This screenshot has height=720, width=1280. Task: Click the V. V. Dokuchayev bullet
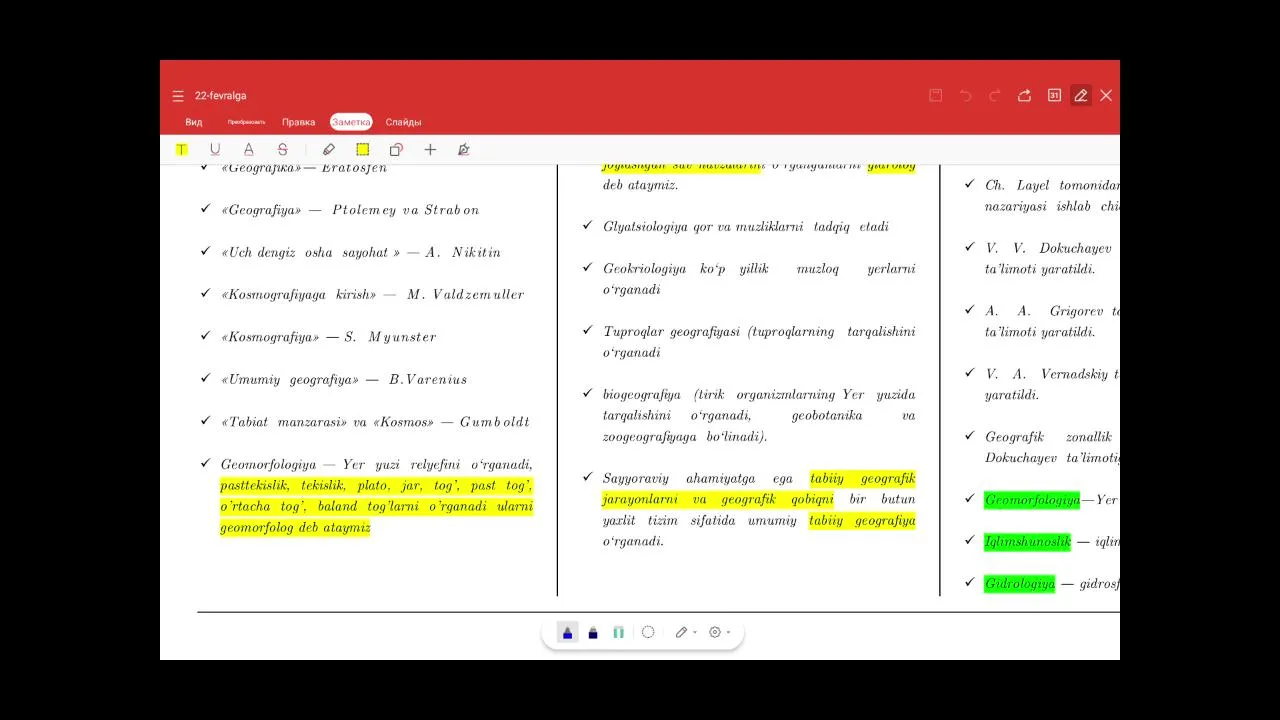[x=1051, y=258]
